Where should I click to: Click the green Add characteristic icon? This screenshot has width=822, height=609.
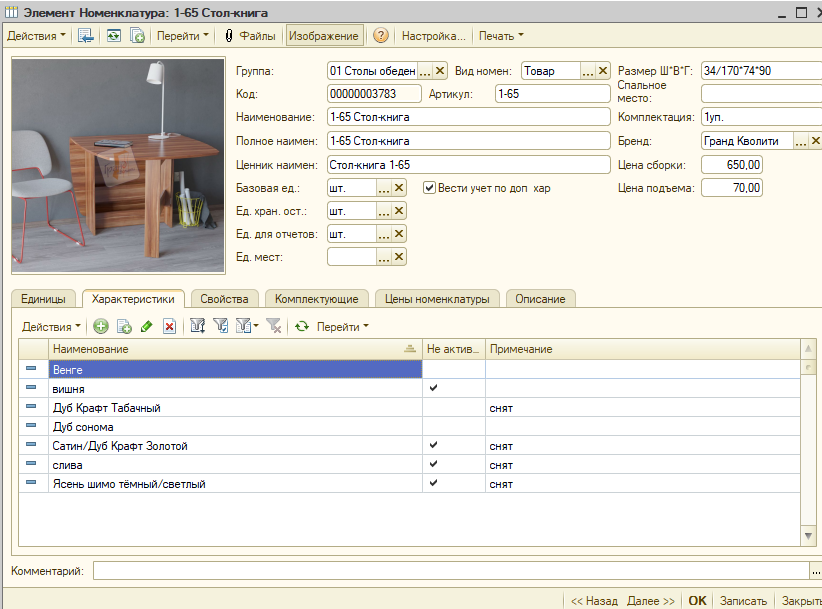tap(100, 326)
